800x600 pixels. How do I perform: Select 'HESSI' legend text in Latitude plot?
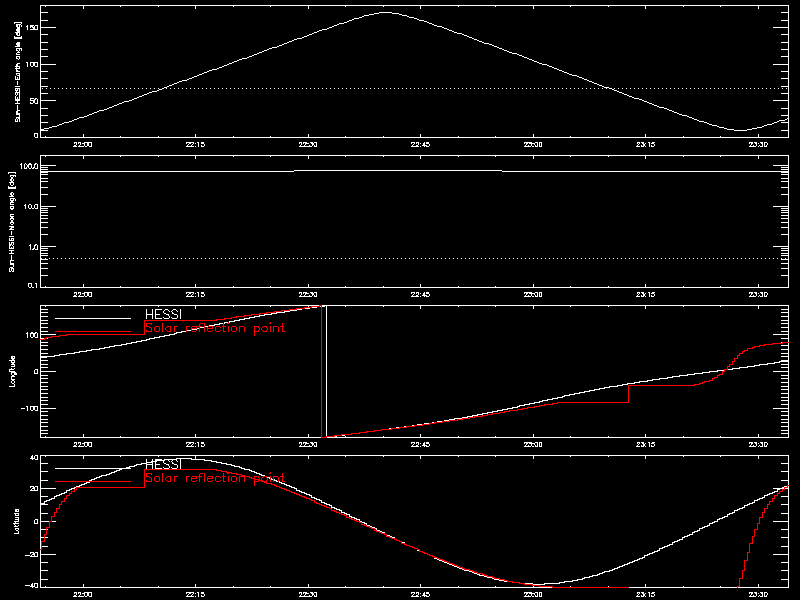163,464
